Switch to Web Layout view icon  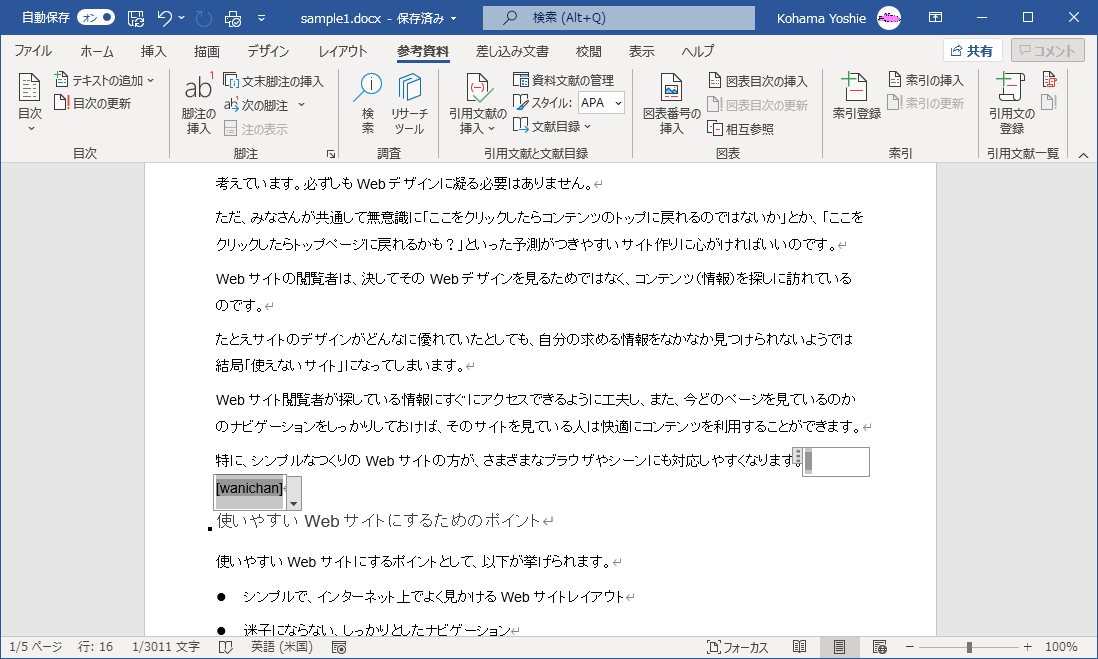(x=880, y=647)
